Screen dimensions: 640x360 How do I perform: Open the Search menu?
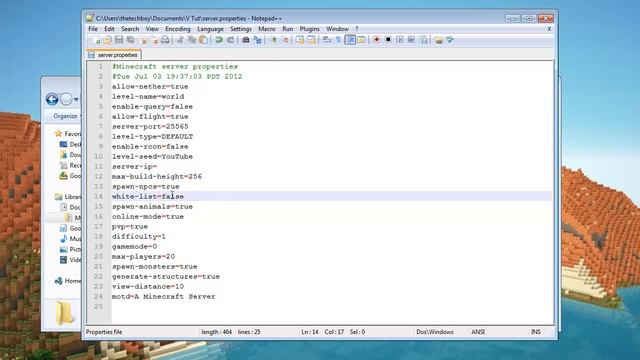[130, 29]
